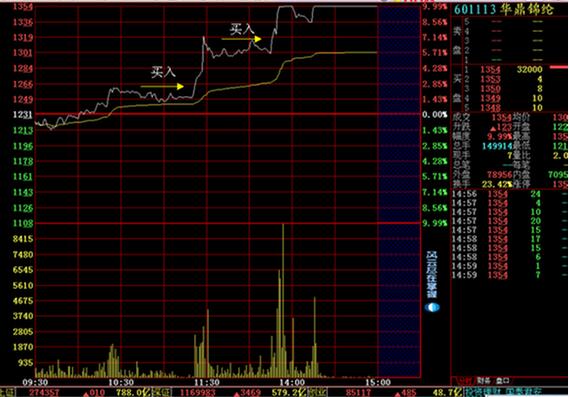The image size is (569, 397).
Task: Click the tallest volume bar near 14:00
Action: (x=283, y=300)
